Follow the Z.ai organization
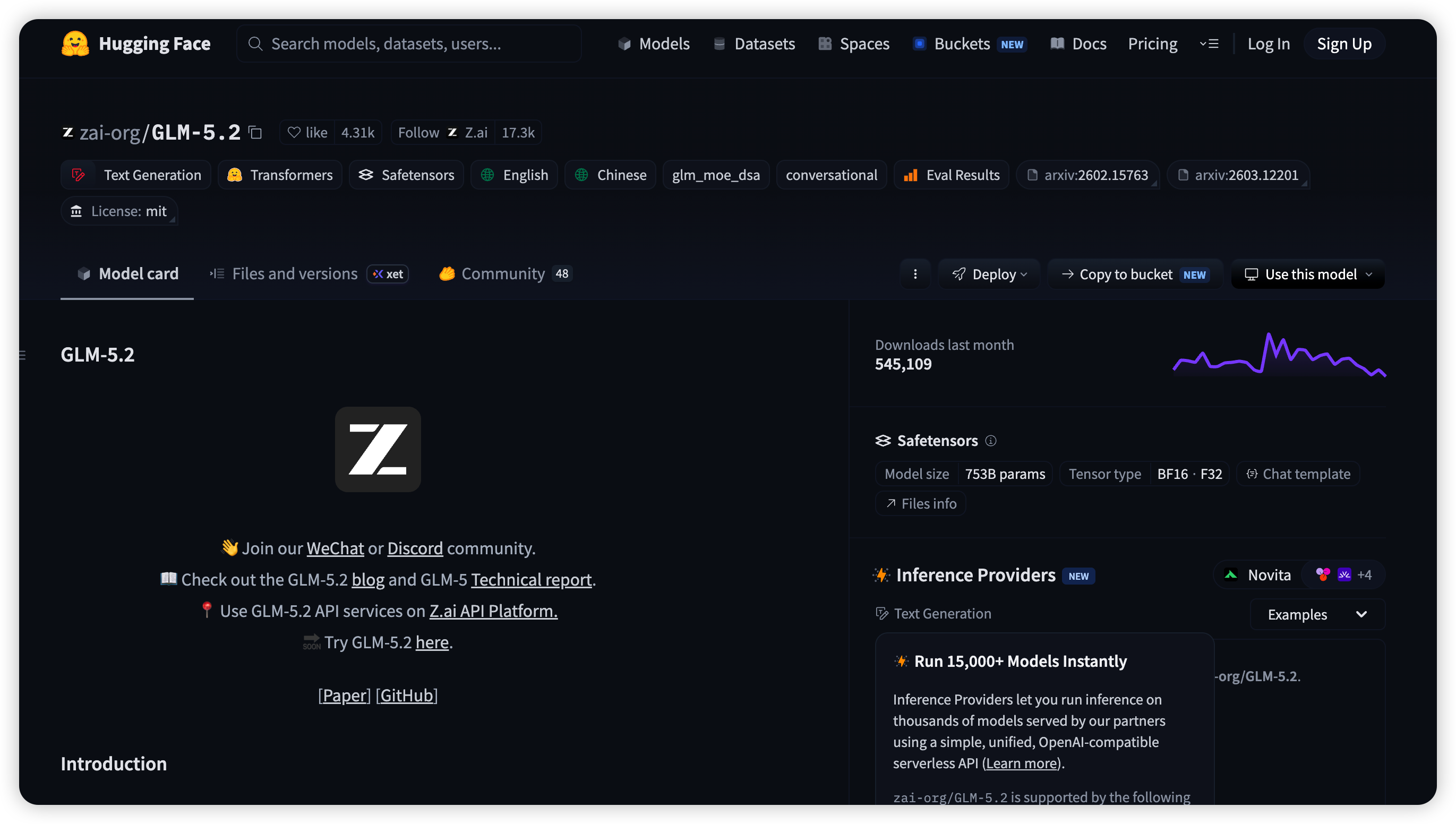This screenshot has height=824, width=1456. [x=442, y=132]
